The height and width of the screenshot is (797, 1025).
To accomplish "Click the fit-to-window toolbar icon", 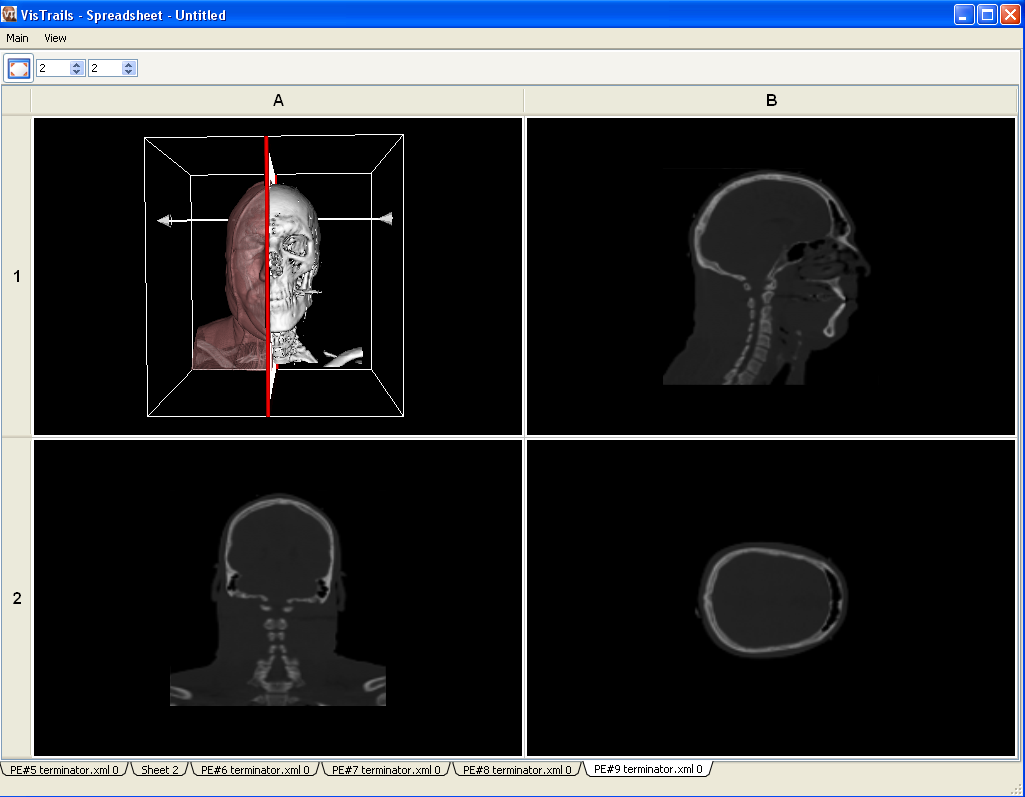I will point(19,68).
